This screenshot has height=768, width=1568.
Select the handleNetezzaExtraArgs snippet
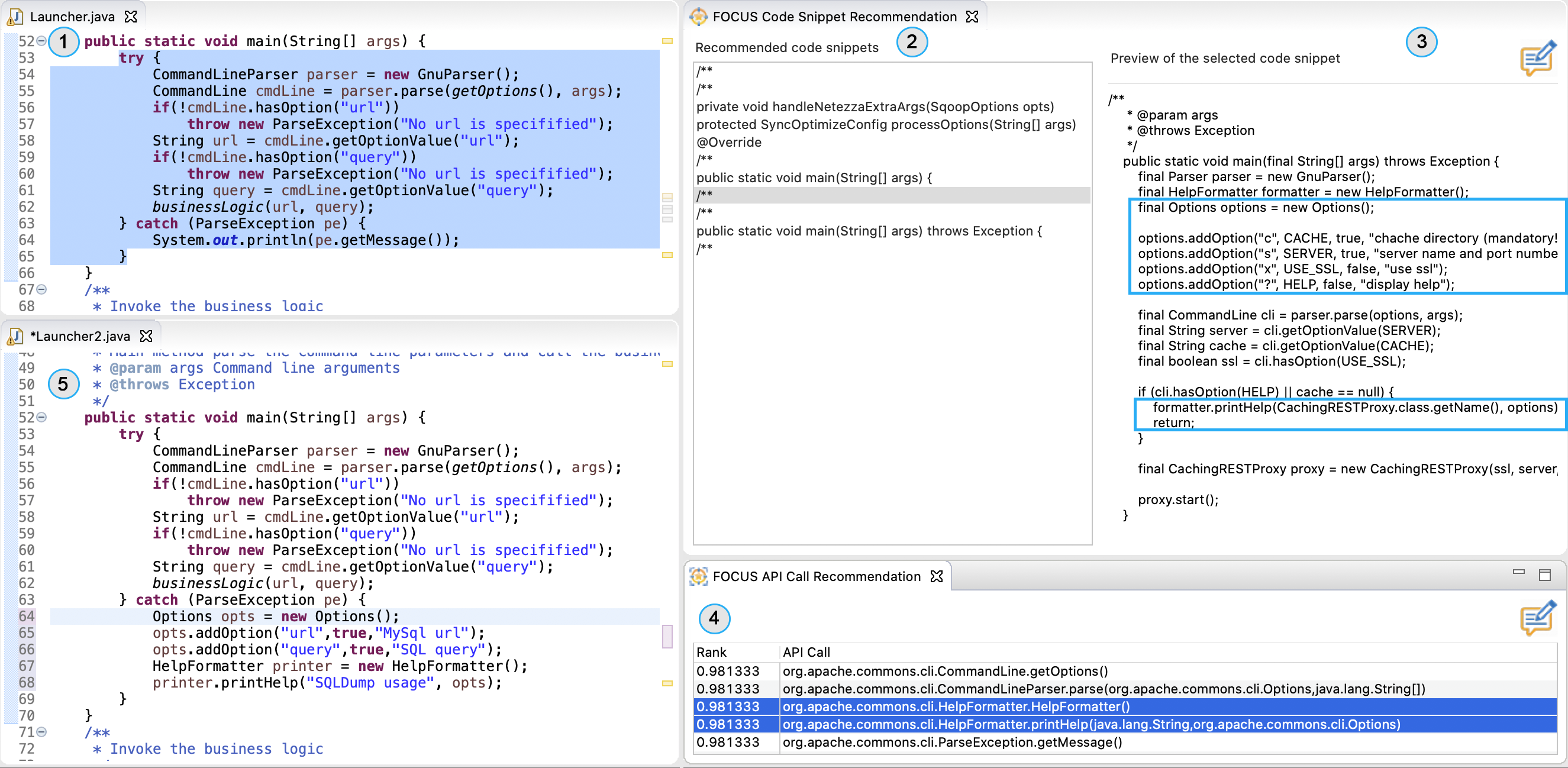pos(874,107)
